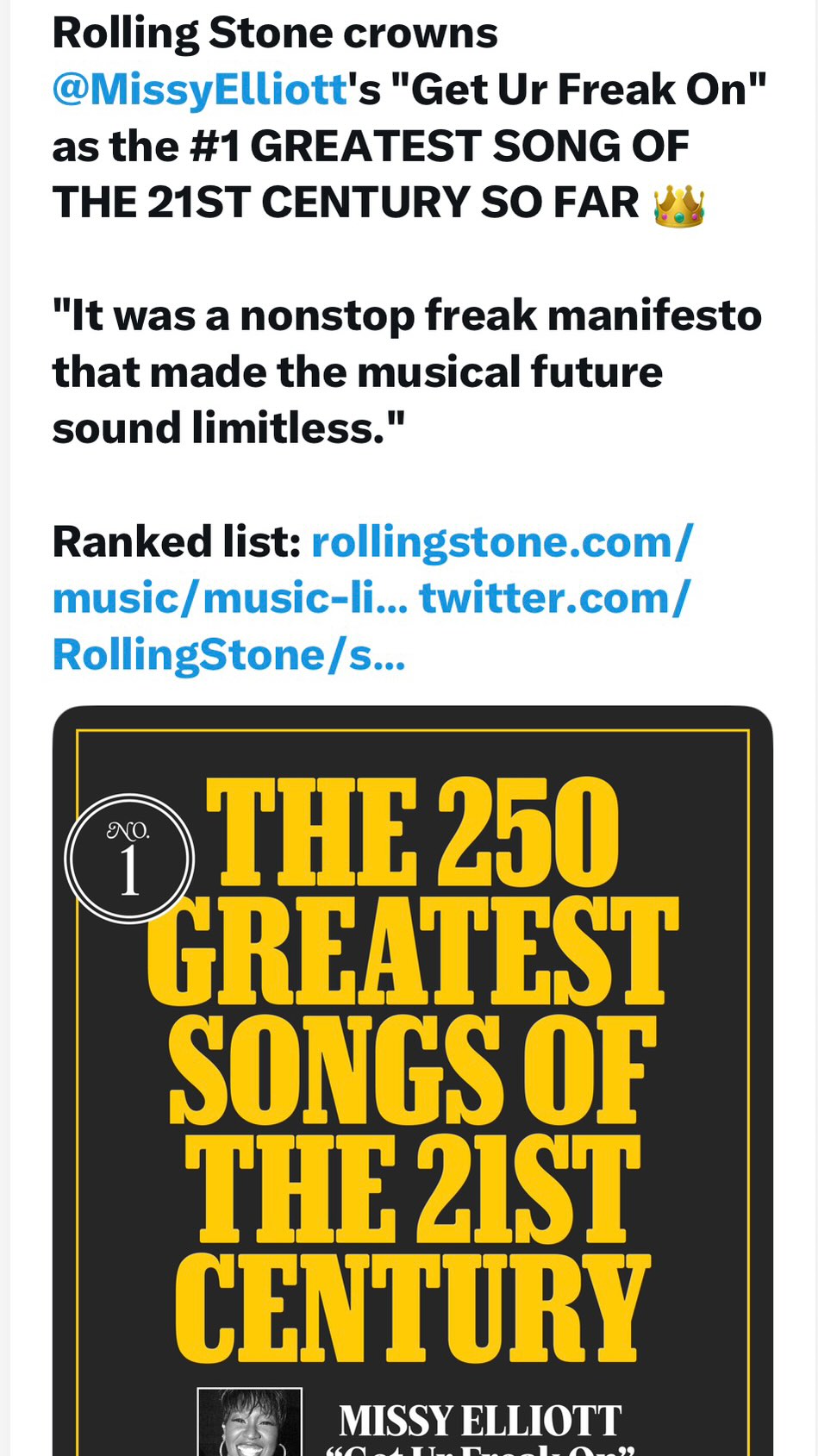
Task: Tap the Missy Elliott portrait photo
Action: coord(250,1422)
